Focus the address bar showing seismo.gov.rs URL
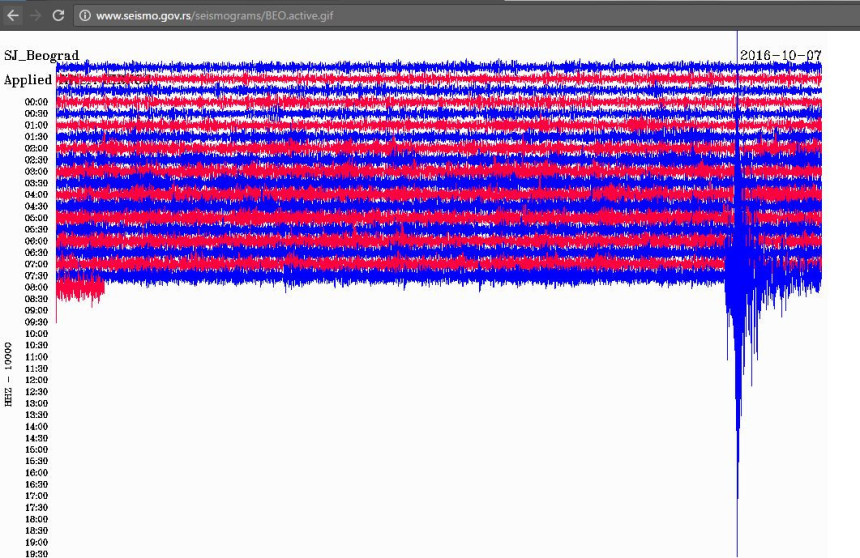860x558 pixels. click(466, 15)
